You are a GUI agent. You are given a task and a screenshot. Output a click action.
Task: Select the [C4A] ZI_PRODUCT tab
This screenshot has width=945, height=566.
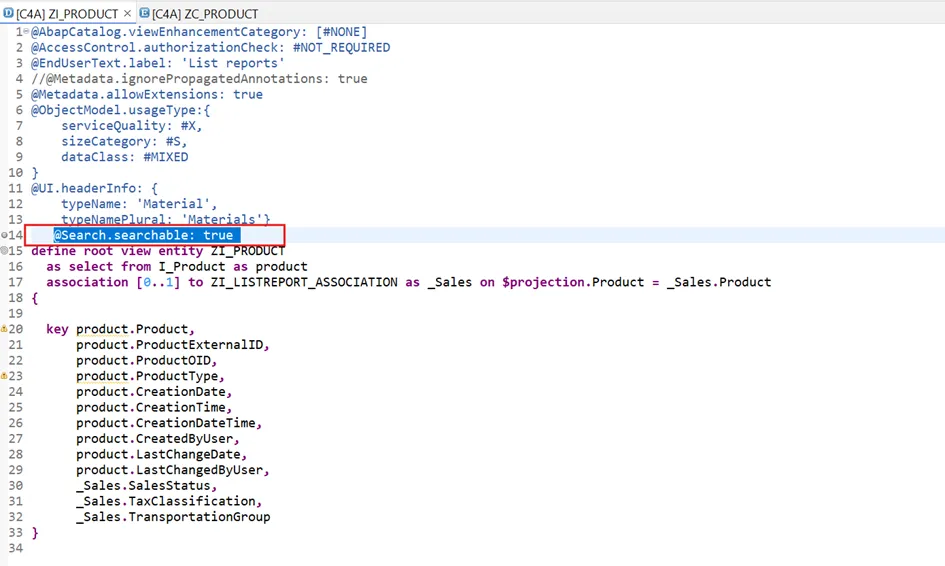pyautogui.click(x=66, y=13)
